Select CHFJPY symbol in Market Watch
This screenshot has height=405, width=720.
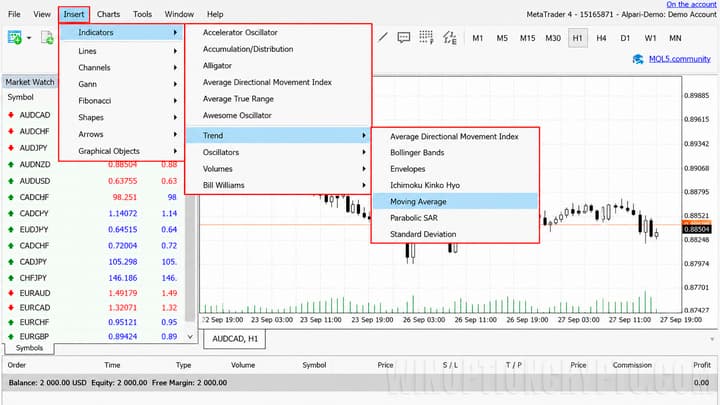pyautogui.click(x=33, y=278)
